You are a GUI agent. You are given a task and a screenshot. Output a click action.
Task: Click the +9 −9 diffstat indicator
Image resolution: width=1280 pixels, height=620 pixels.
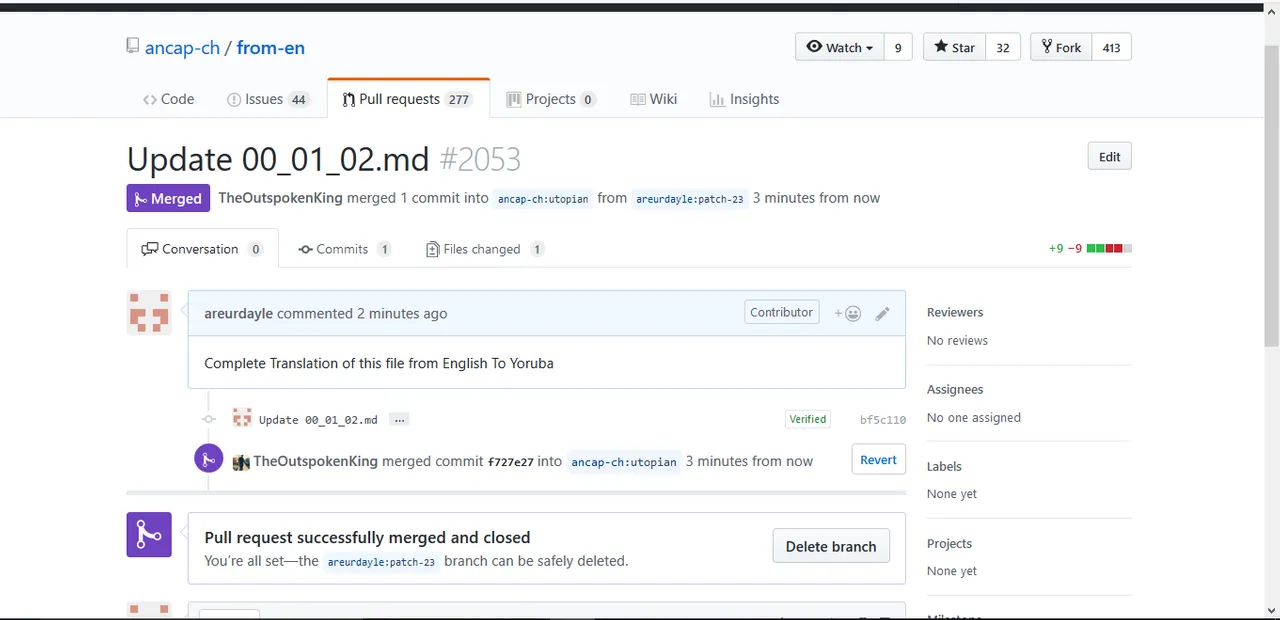tap(1090, 248)
